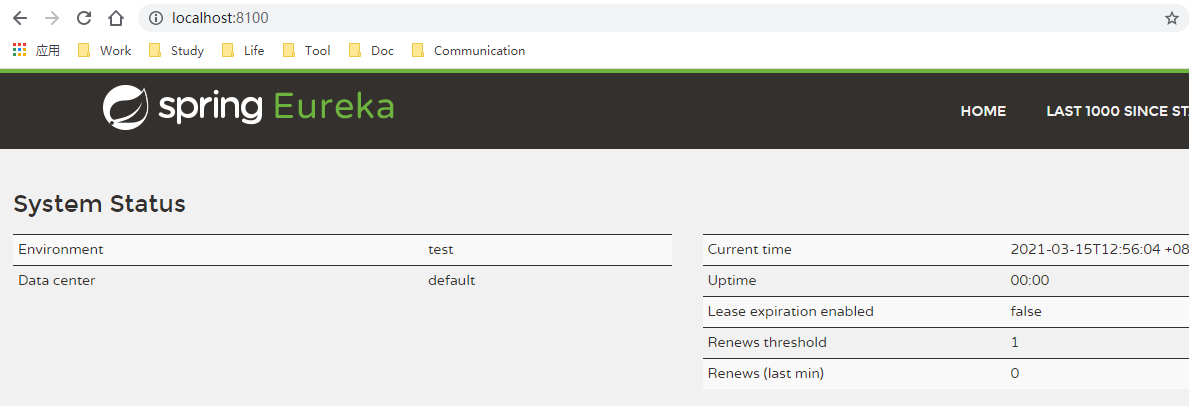Open the Study bookmark folder
This screenshot has width=1189, height=406.
tap(177, 51)
